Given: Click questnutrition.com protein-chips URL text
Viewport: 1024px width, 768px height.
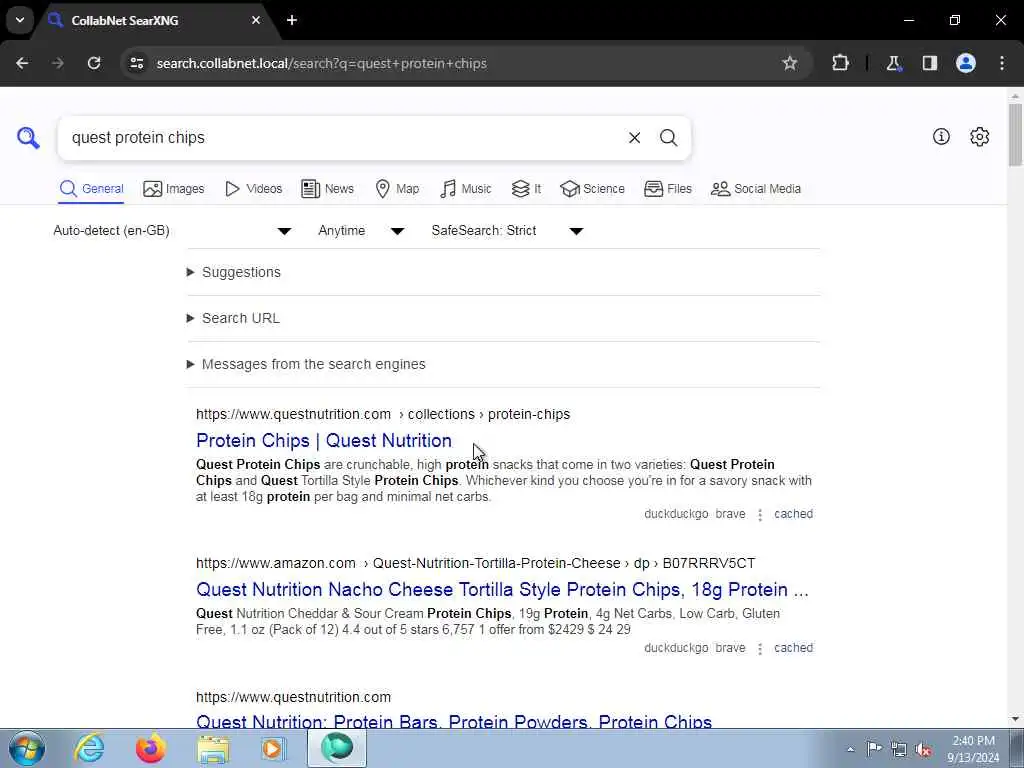Looking at the screenshot, I should (x=383, y=414).
